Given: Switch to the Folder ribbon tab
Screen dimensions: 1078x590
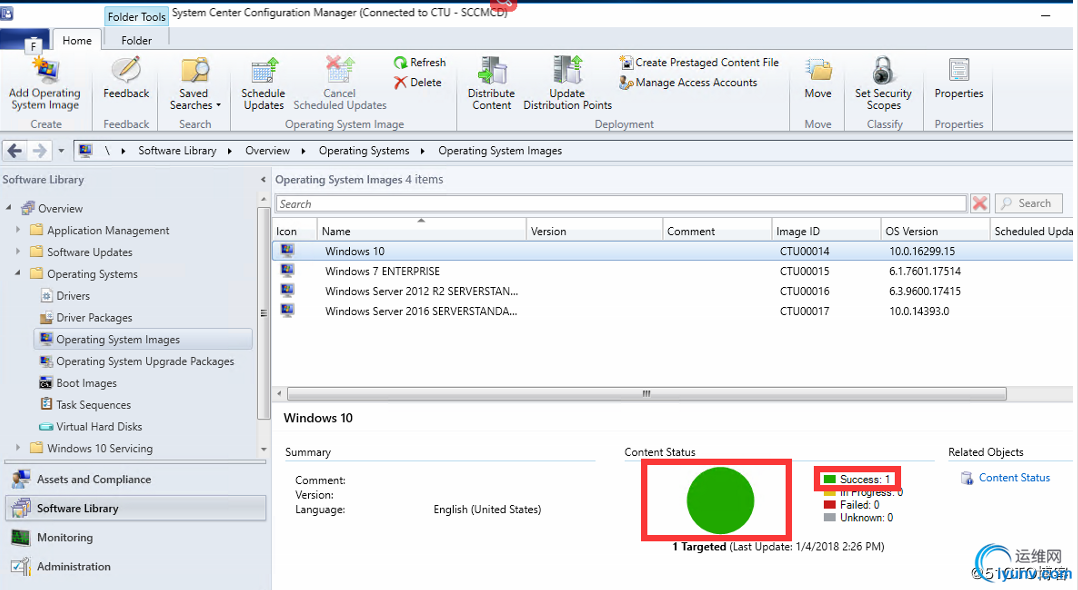Looking at the screenshot, I should pyautogui.click(x=136, y=41).
